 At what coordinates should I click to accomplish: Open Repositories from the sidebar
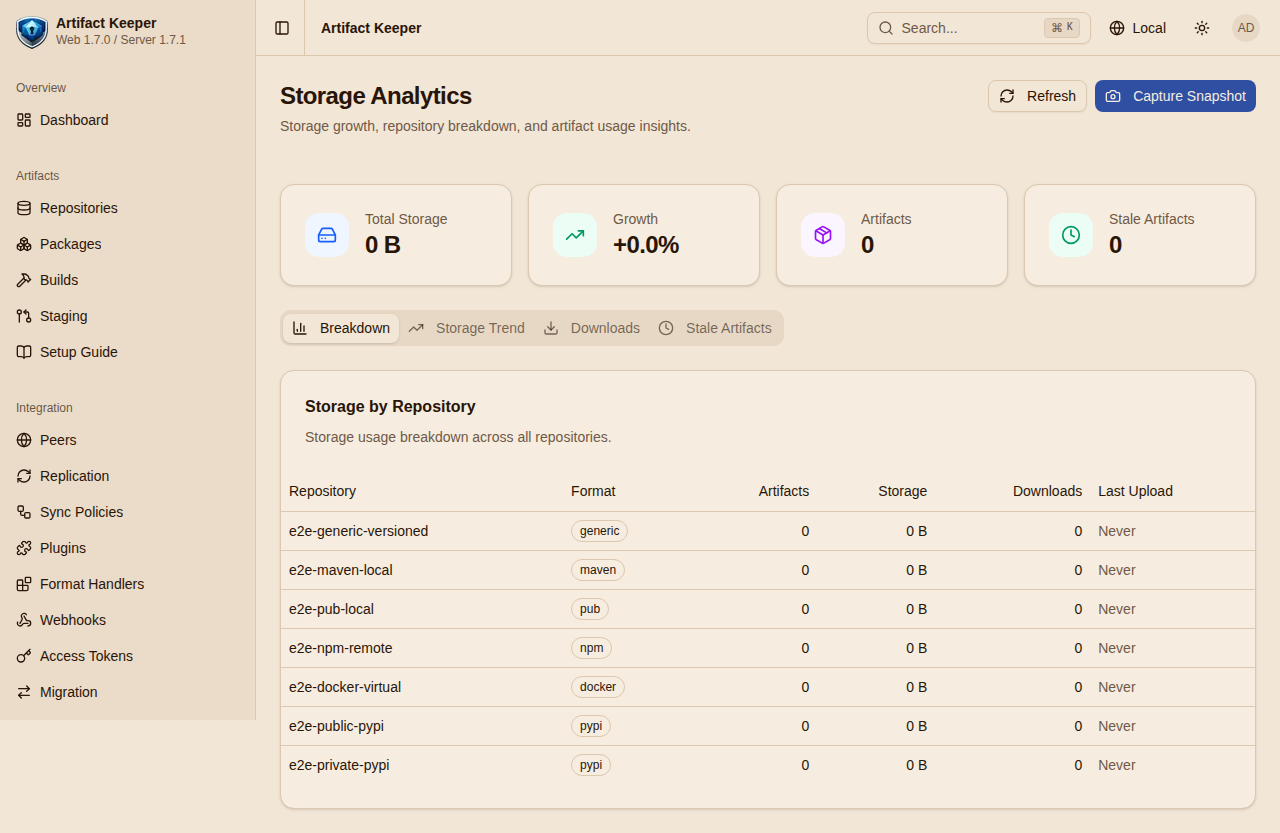tap(128, 208)
